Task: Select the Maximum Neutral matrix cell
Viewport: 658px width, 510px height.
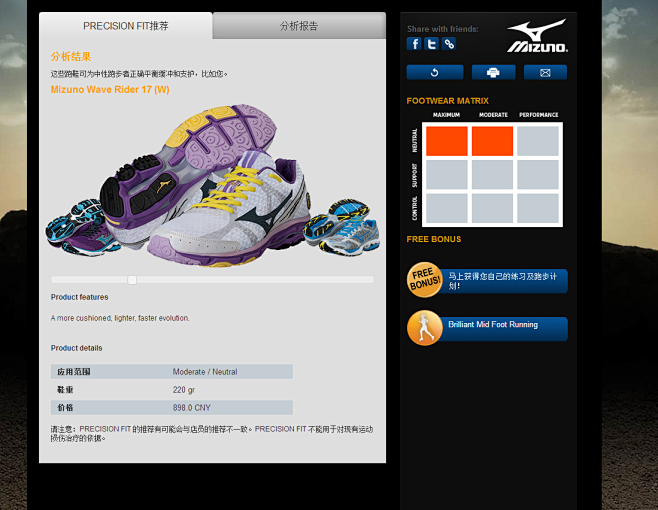Action: (x=446, y=141)
